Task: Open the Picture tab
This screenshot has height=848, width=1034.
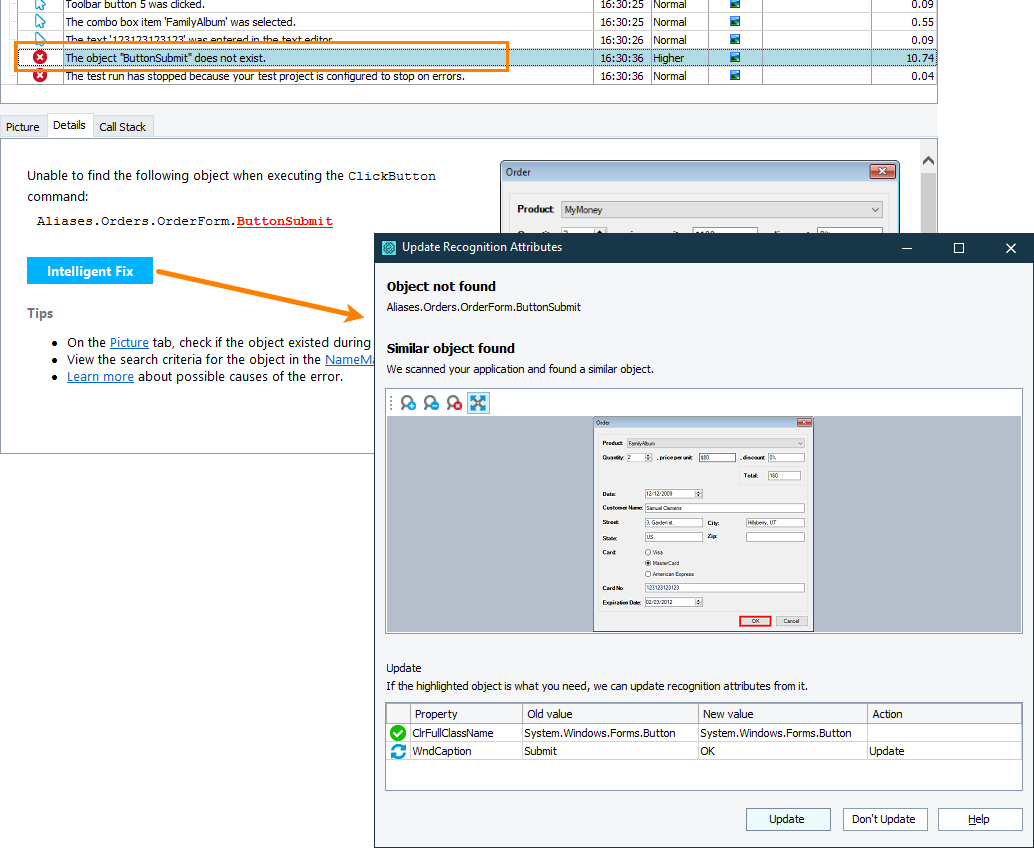Action: 23,126
